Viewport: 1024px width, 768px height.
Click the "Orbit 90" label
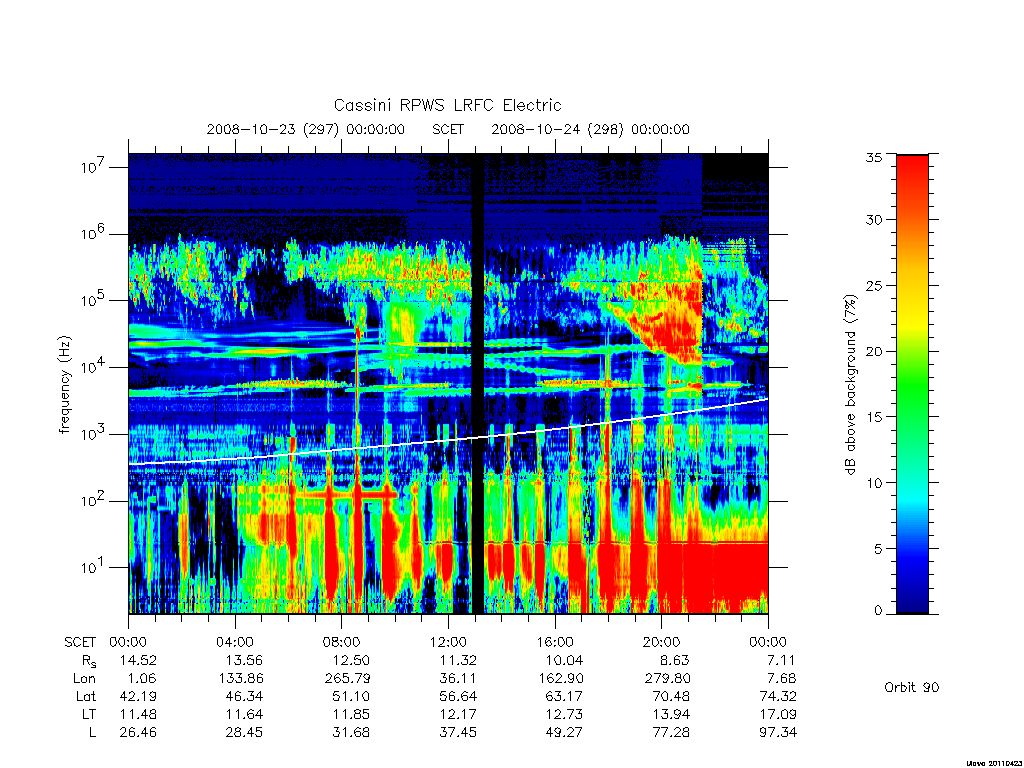pyautogui.click(x=912, y=687)
